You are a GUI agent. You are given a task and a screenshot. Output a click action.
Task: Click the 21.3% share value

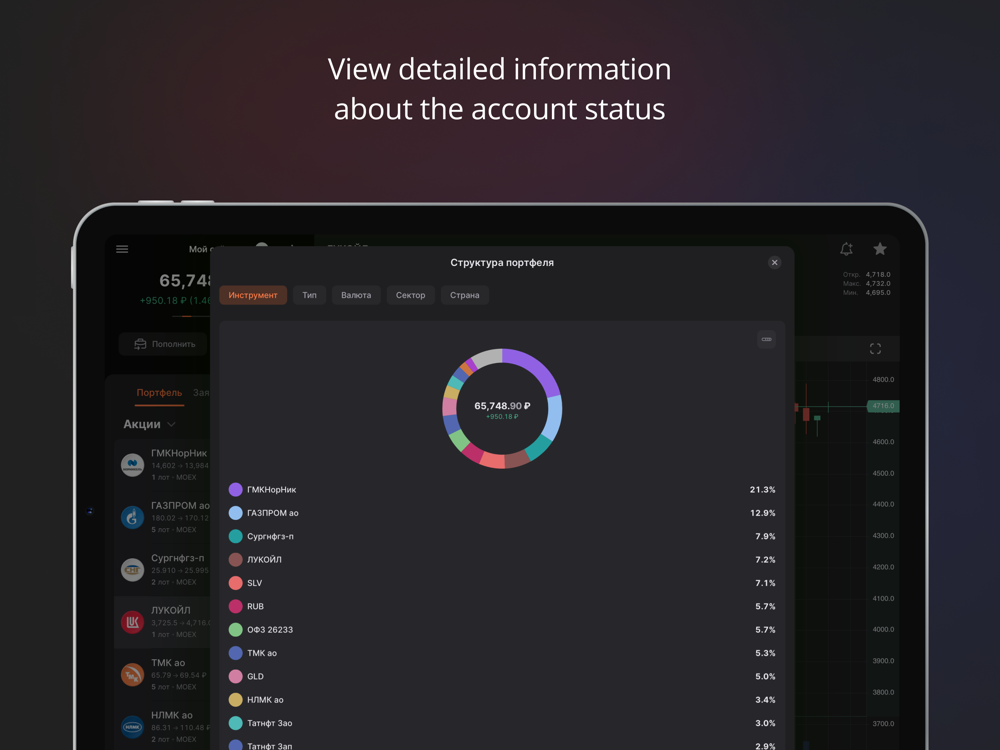tap(763, 490)
